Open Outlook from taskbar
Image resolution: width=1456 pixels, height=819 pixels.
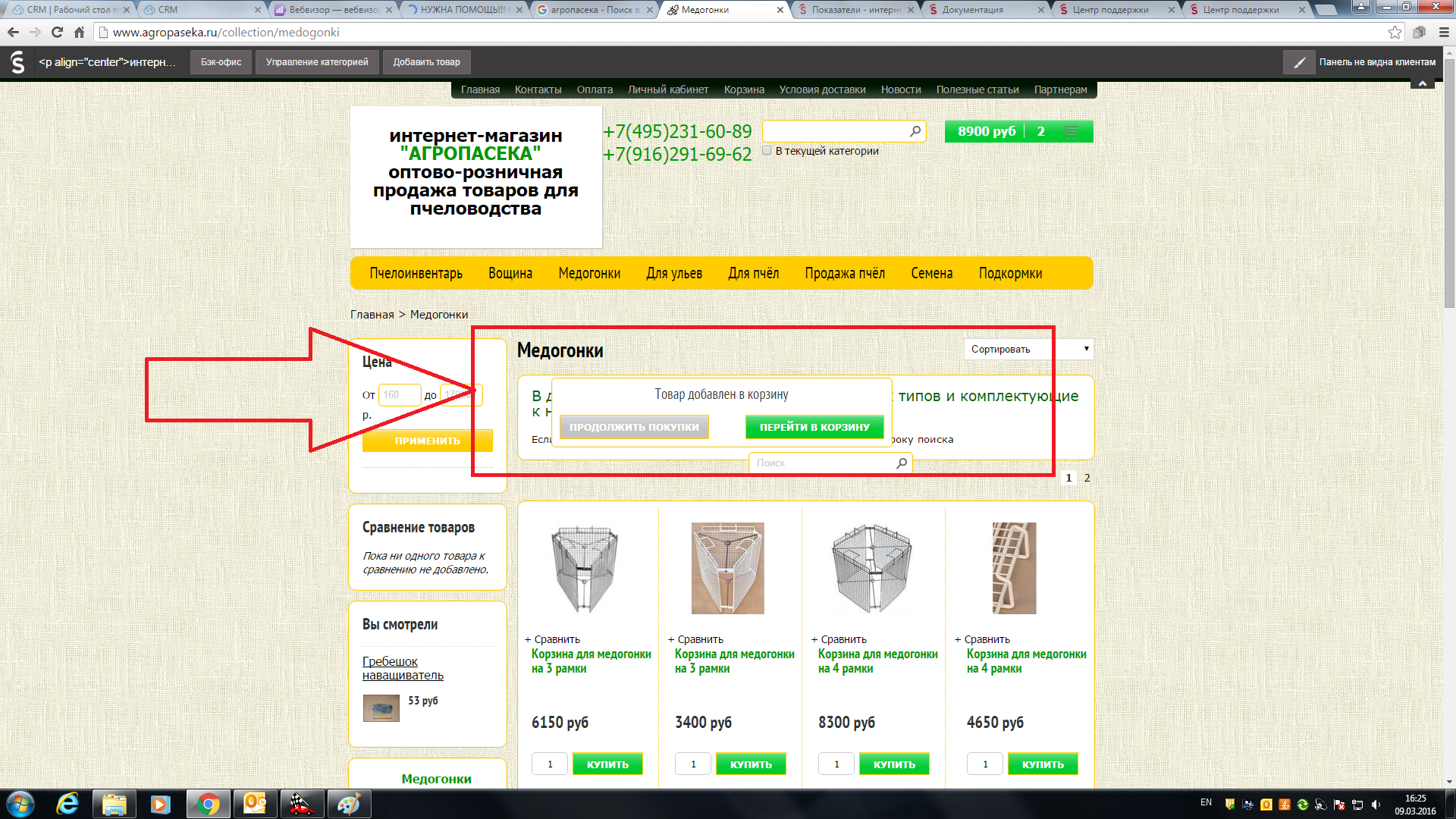255,804
